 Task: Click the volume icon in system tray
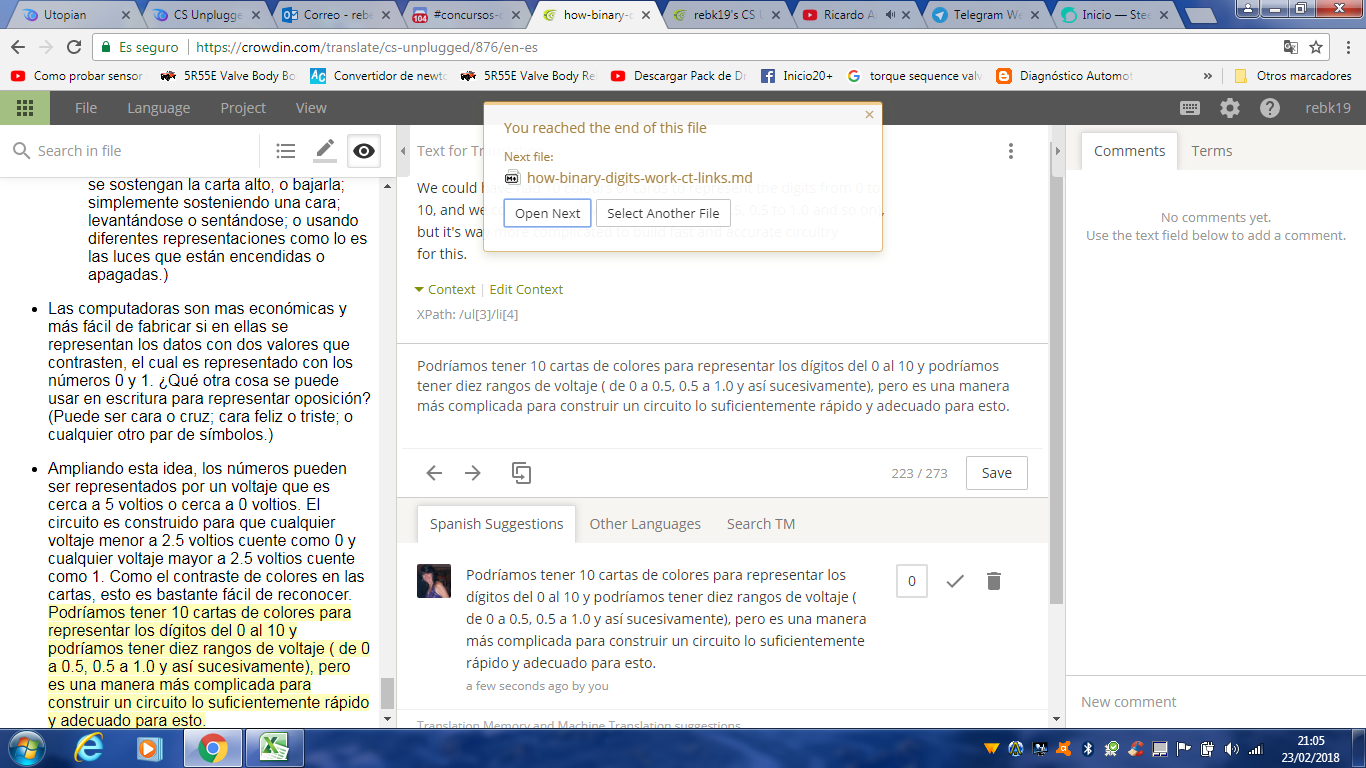click(1231, 748)
